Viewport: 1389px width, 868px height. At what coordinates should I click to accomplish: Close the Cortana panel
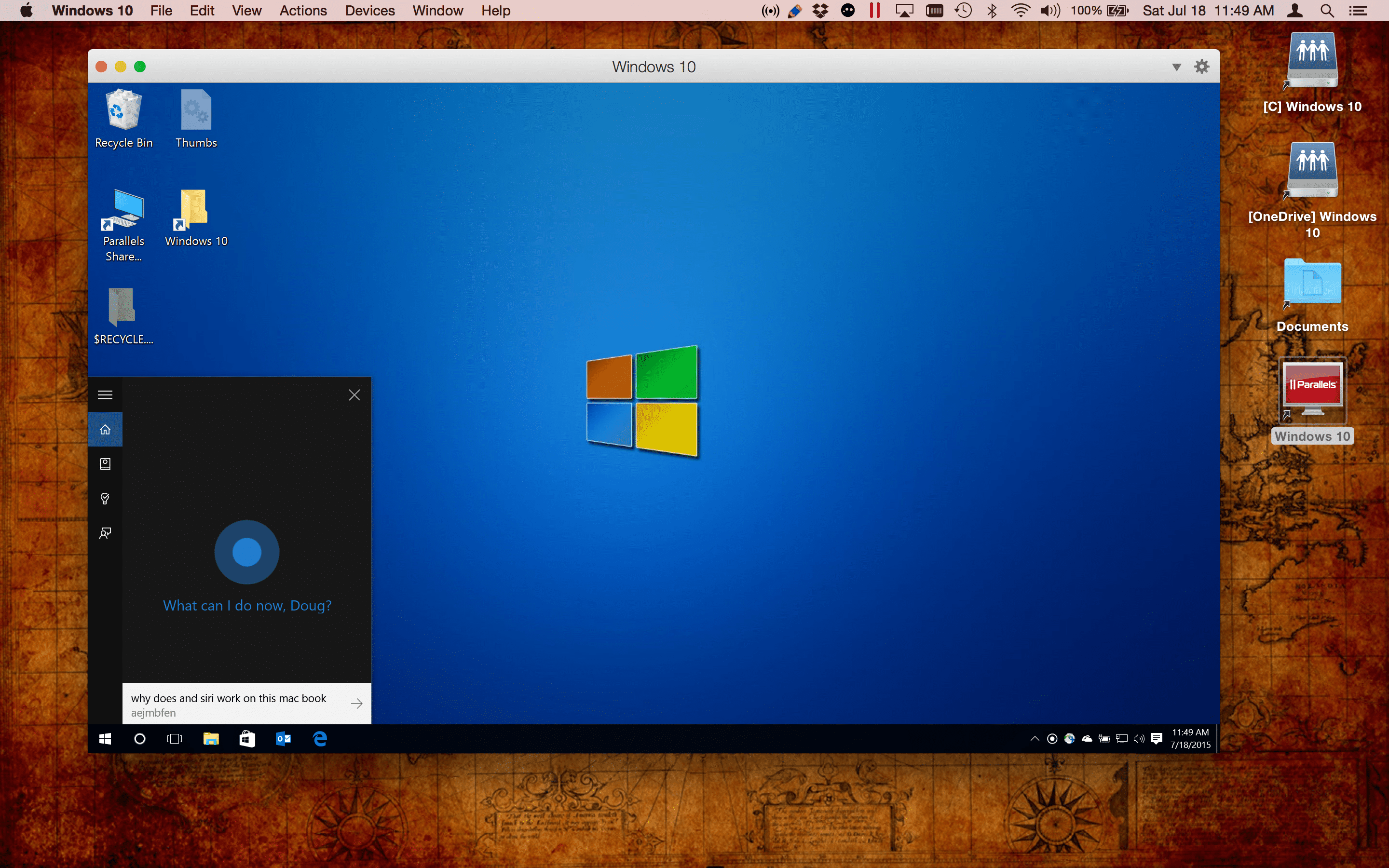pos(354,395)
